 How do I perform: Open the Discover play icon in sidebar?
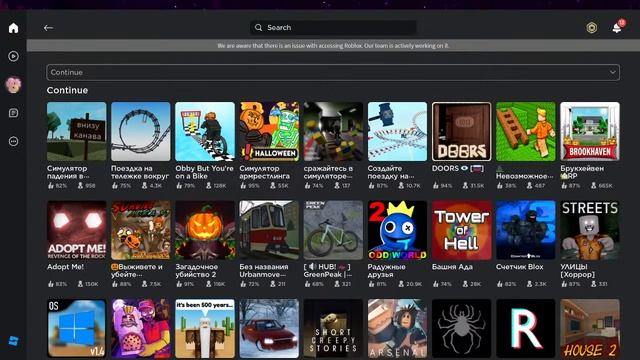13,56
